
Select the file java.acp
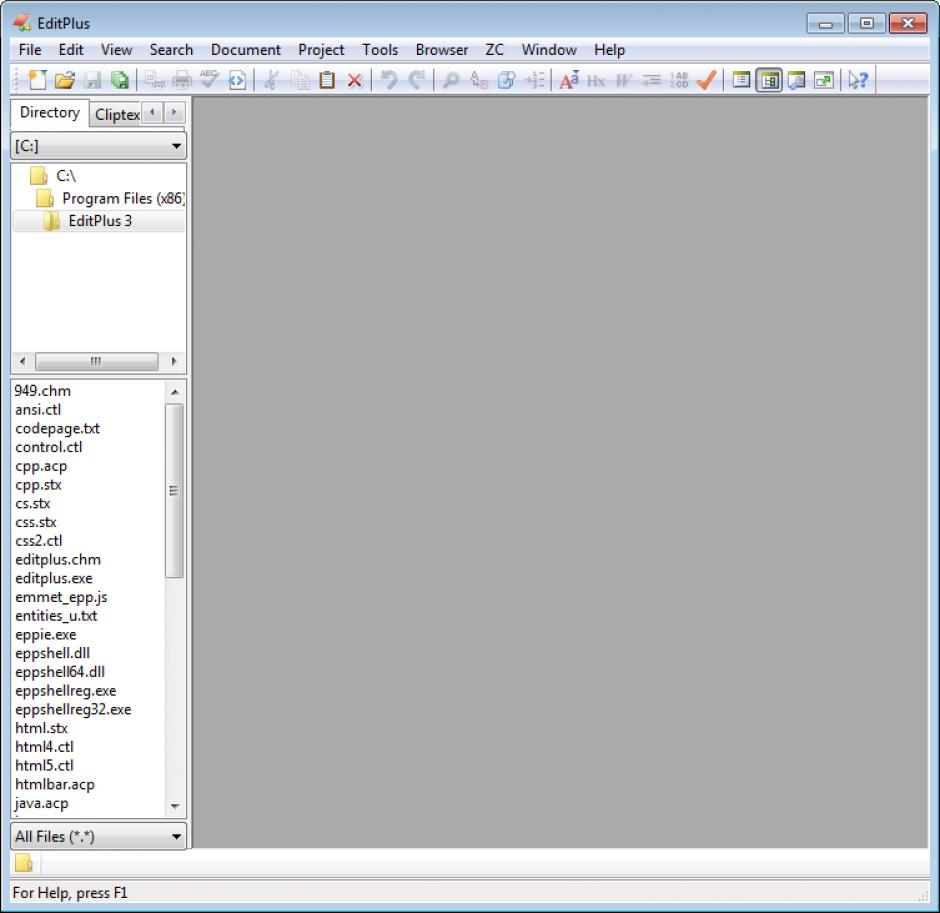pyautogui.click(x=42, y=803)
